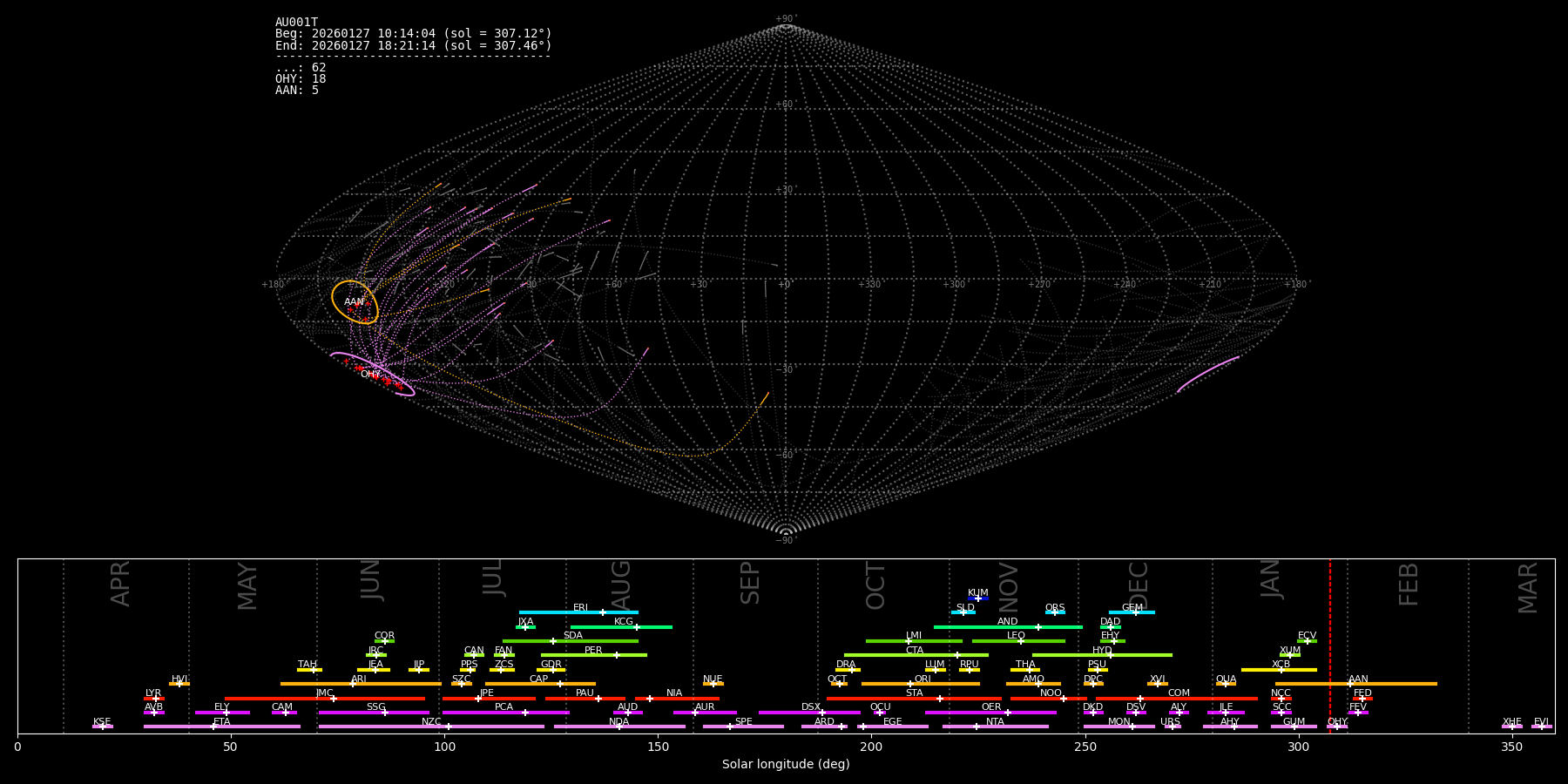The height and width of the screenshot is (784, 1568).
Task: Click the 150 tick label on axis
Action: click(x=658, y=747)
